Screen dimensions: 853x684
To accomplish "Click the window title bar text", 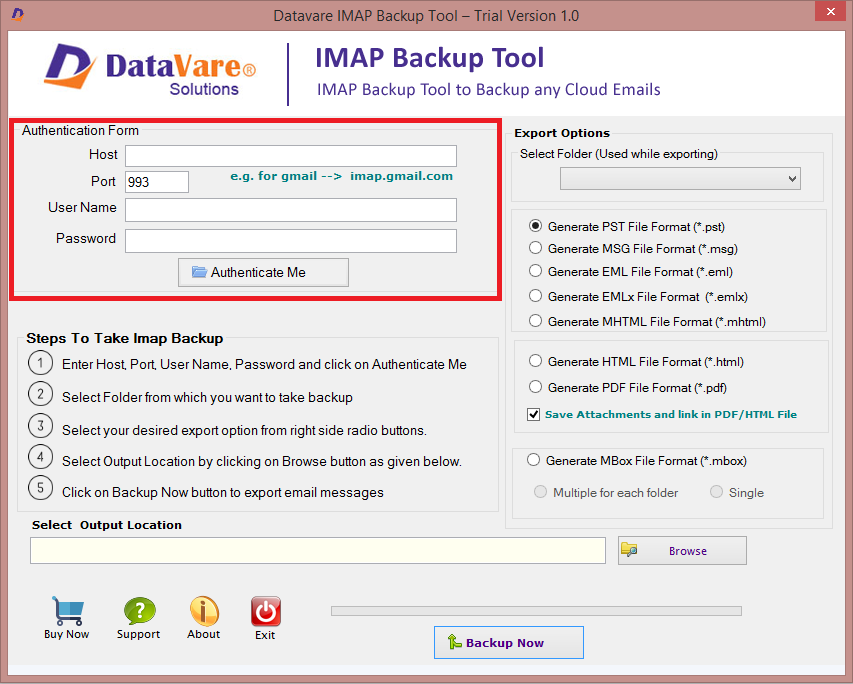I will point(426,16).
